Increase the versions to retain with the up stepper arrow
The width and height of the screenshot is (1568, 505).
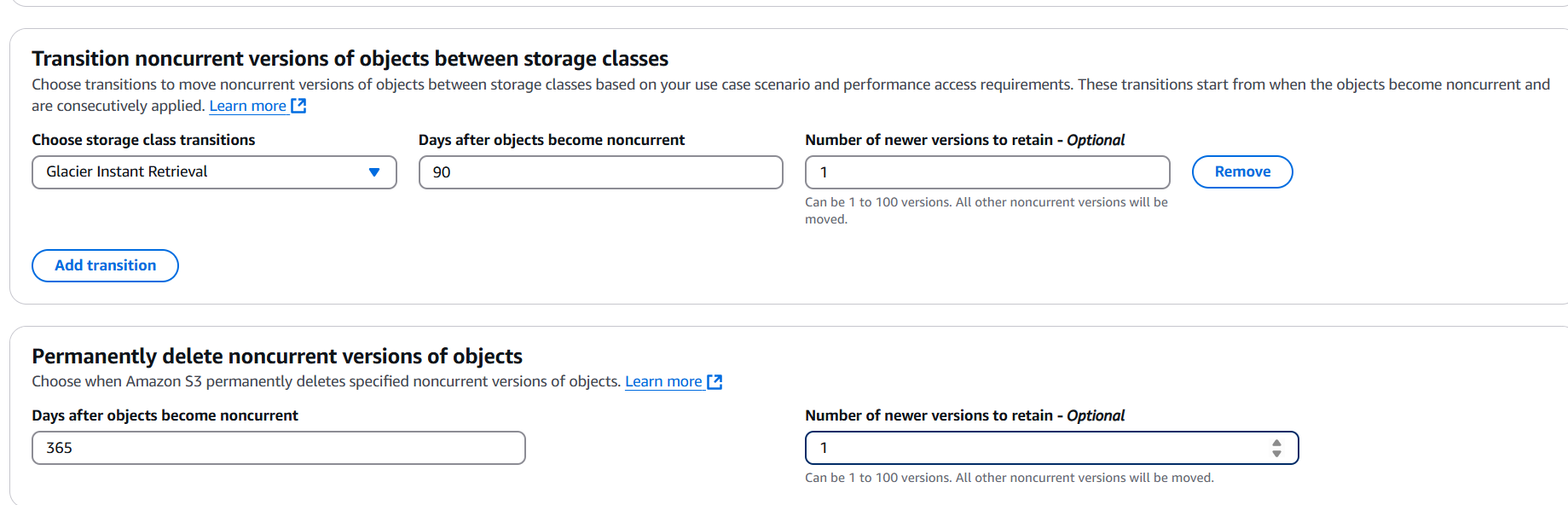click(1276, 443)
